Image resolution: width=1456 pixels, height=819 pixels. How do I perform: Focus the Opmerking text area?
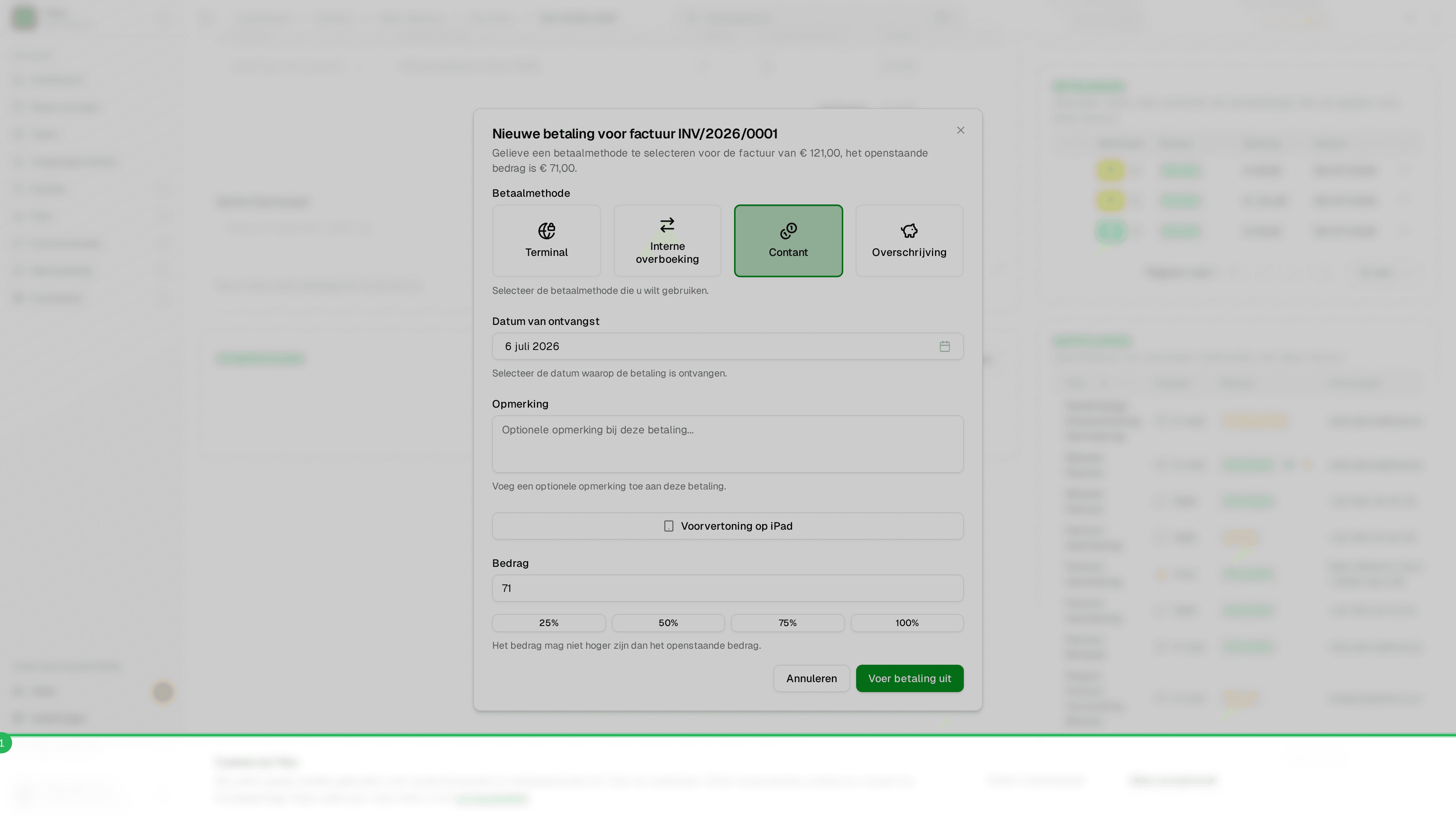click(x=728, y=444)
